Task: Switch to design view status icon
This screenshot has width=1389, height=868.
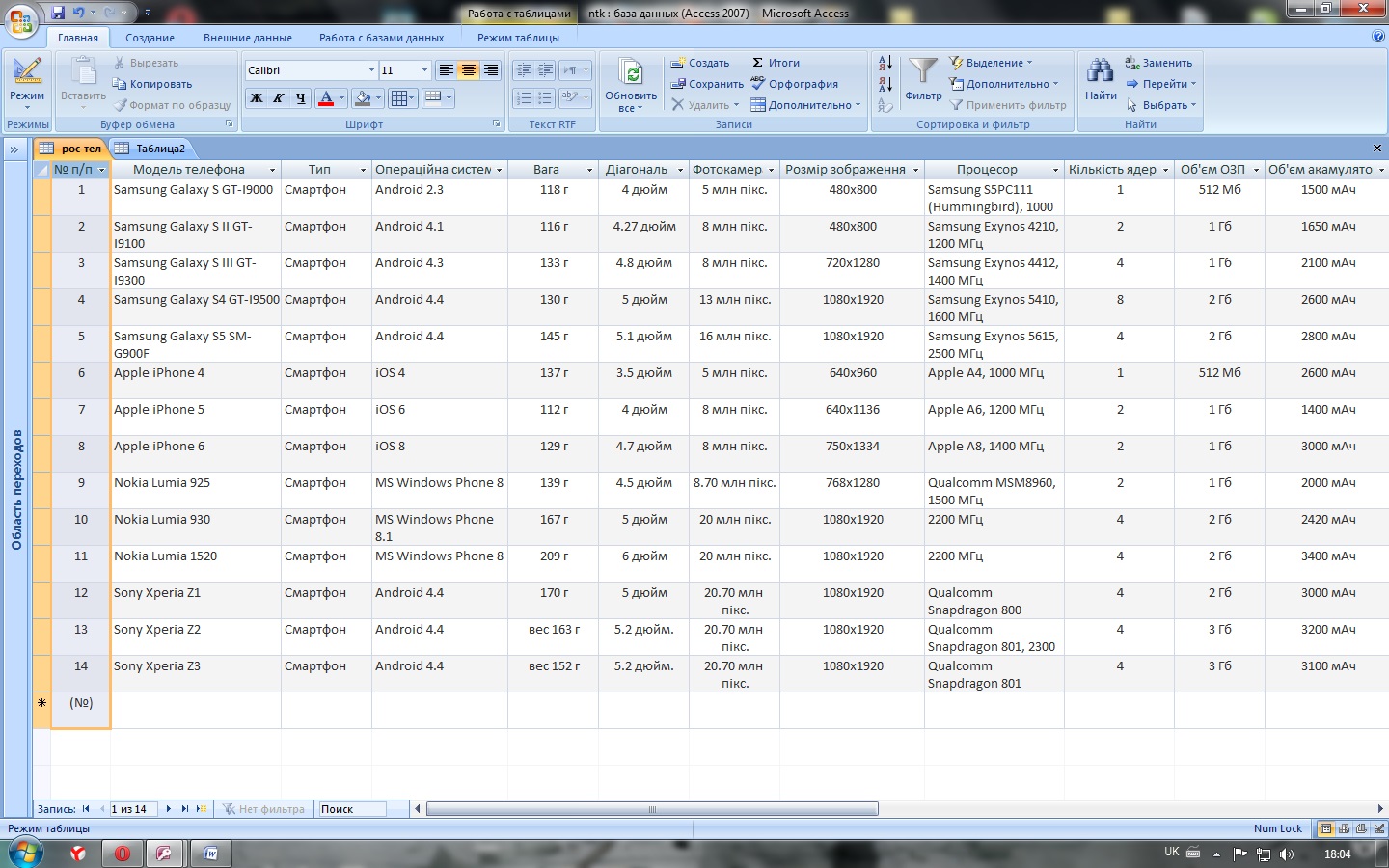Action: pyautogui.click(x=1379, y=828)
